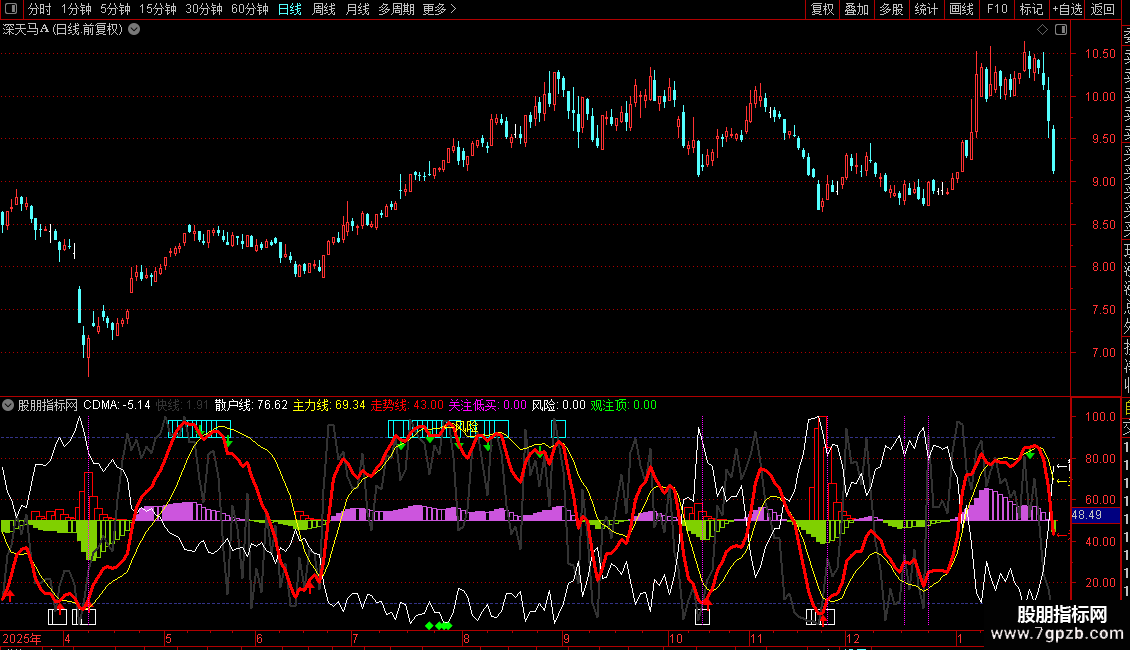Switch to 分时 intraday chart
Viewport: 1130px width, 650px height.
click(40, 9)
